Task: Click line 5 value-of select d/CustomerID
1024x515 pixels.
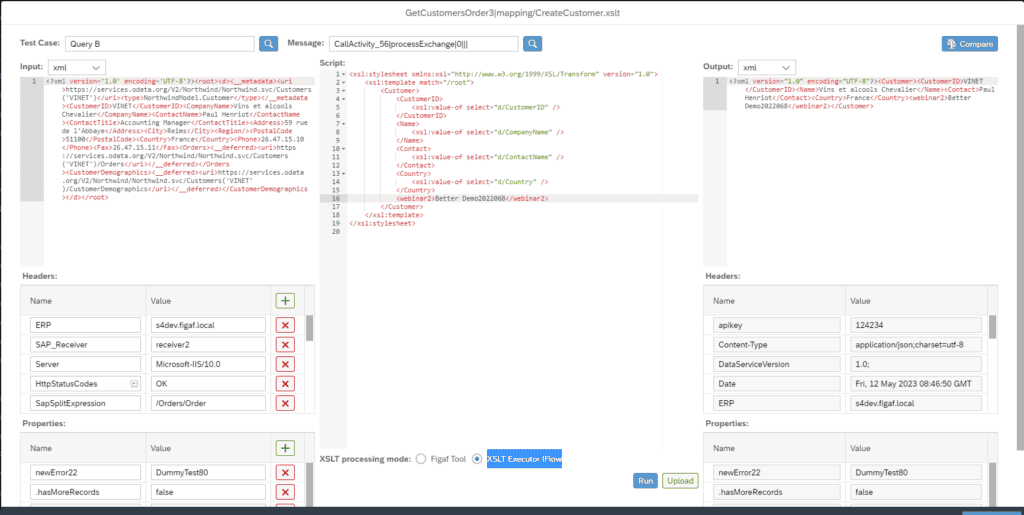Action: point(485,107)
